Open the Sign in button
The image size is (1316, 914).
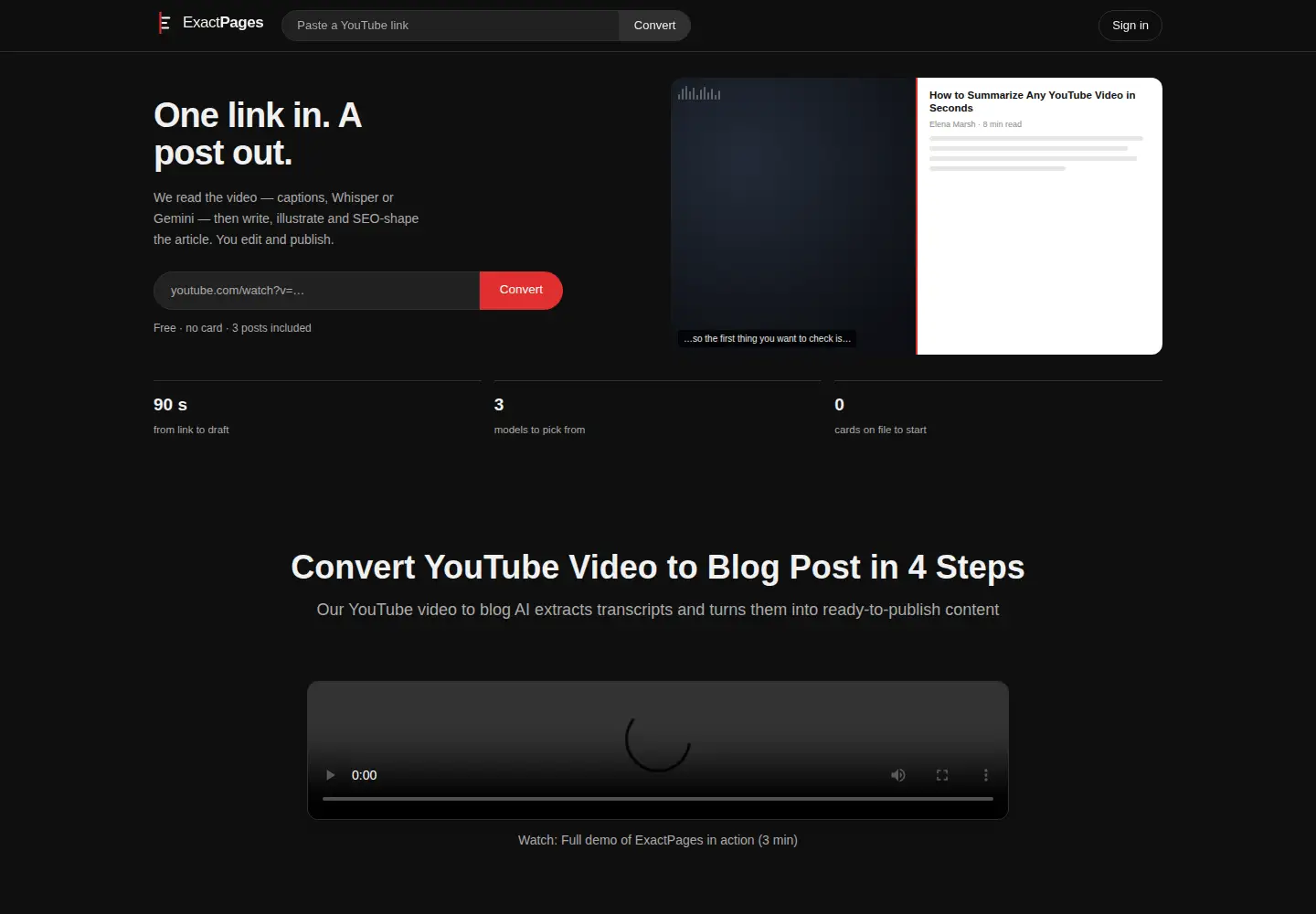pos(1130,26)
